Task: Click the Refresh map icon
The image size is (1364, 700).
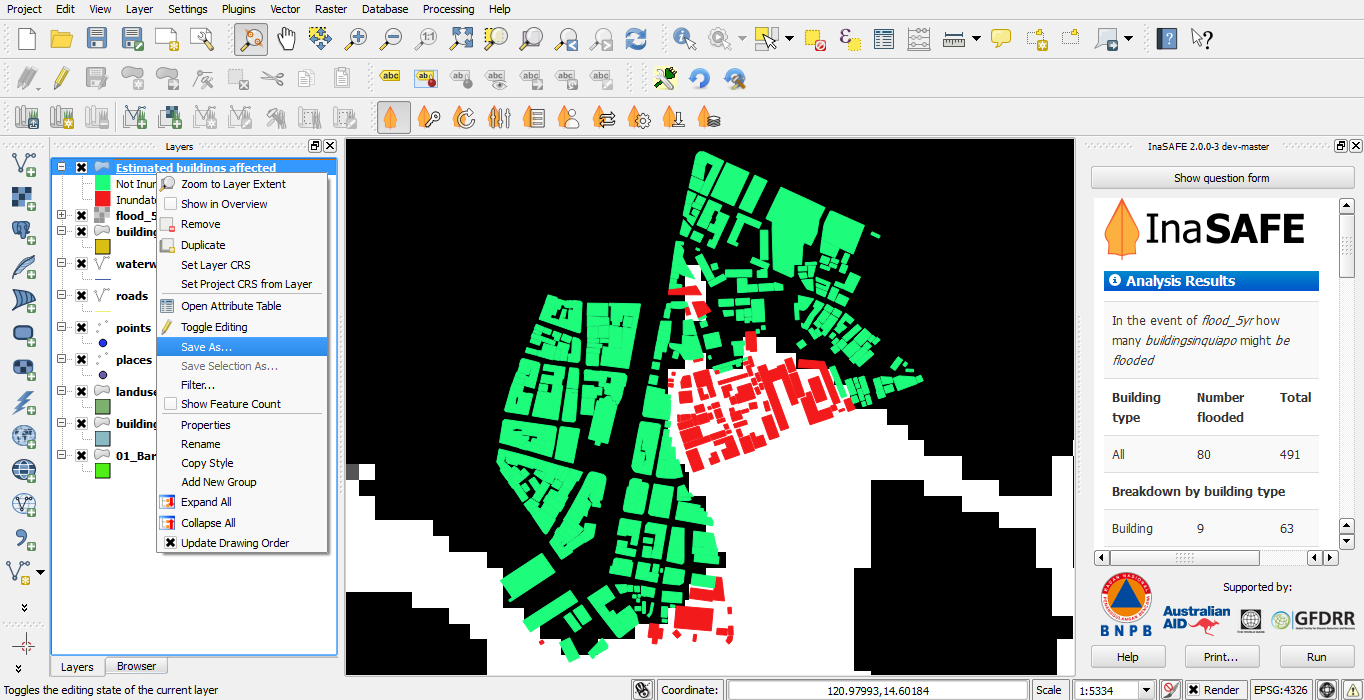Action: tap(636, 39)
